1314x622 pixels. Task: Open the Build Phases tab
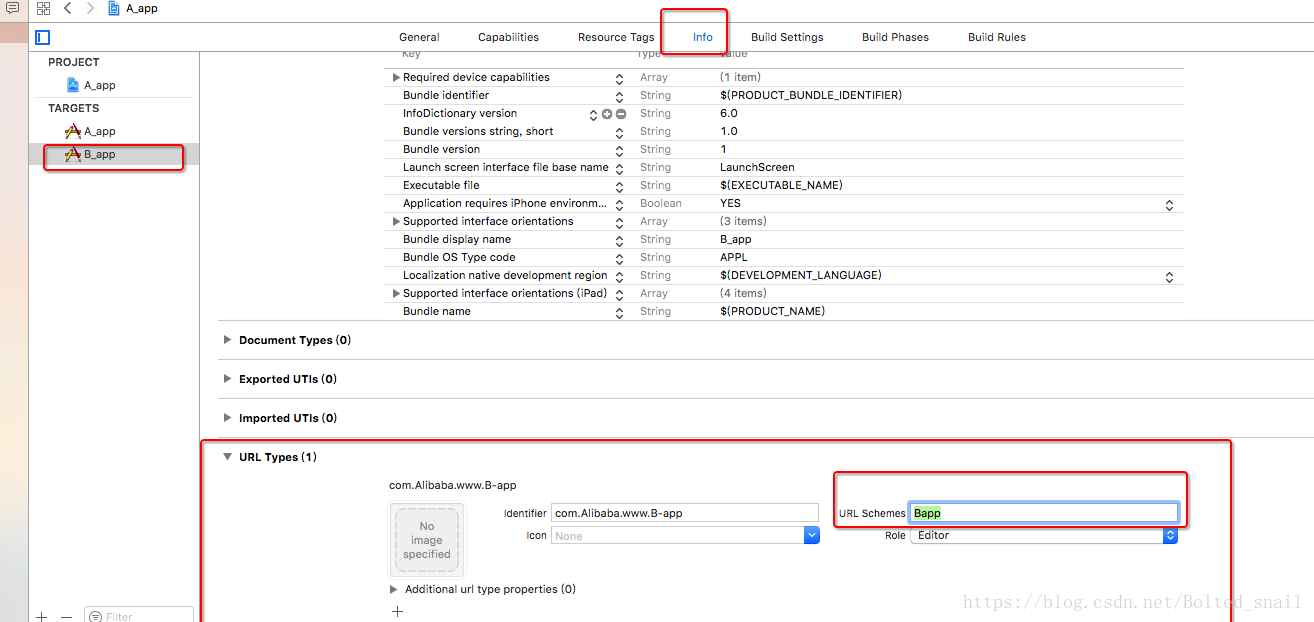coord(895,37)
